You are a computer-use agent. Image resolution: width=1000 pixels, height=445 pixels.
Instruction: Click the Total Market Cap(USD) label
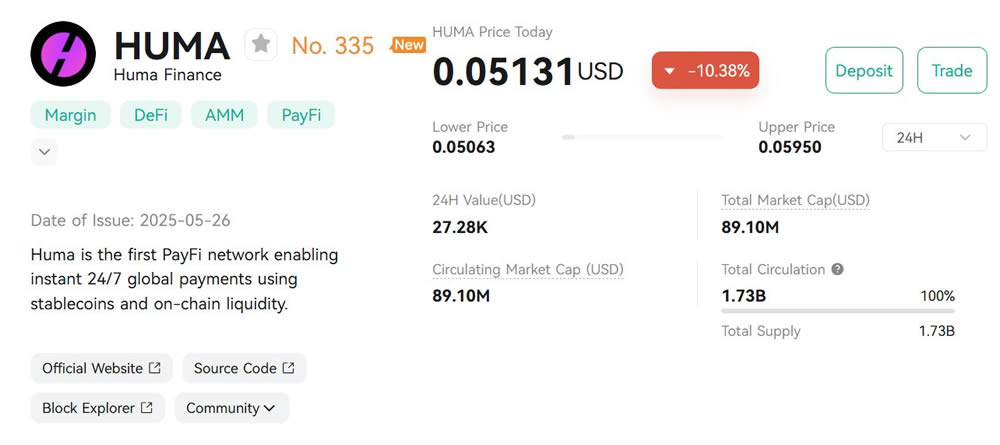pos(795,200)
